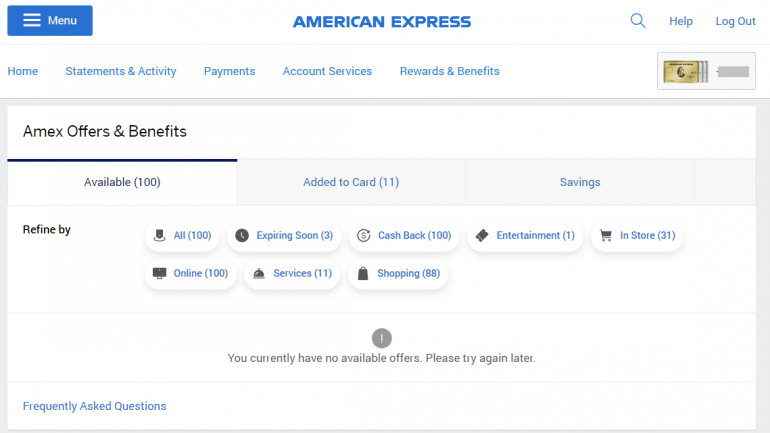Click the In Store cart icon
The image size is (770, 433).
(x=605, y=236)
